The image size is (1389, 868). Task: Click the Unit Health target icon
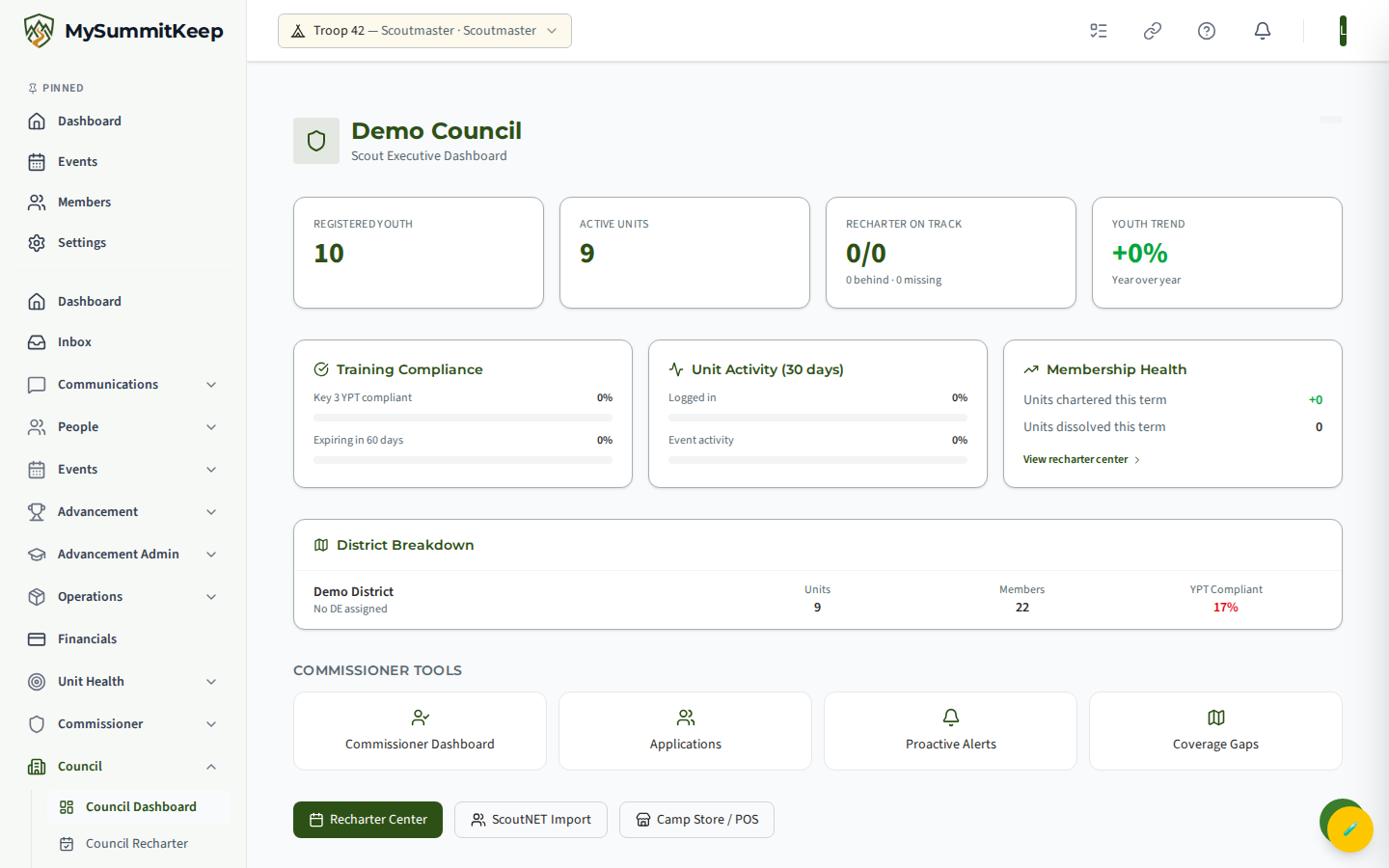(37, 682)
